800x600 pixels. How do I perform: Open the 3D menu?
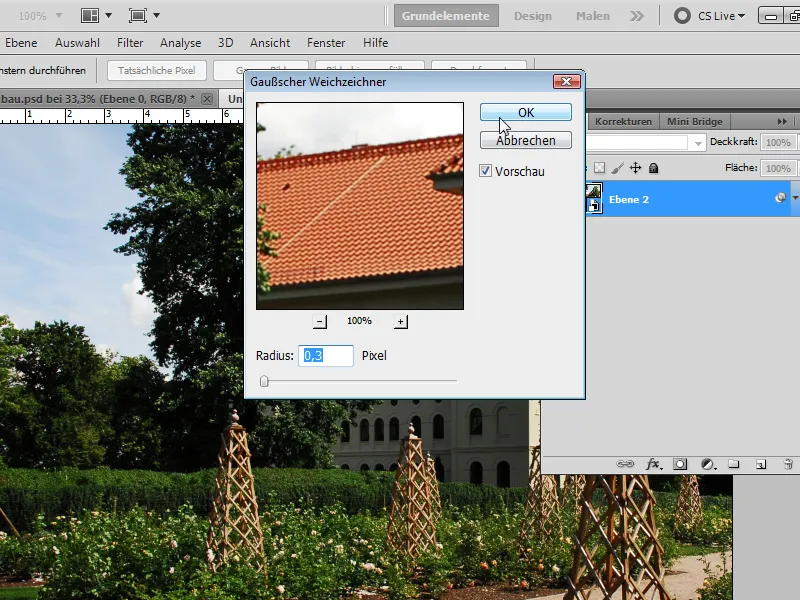coord(226,43)
